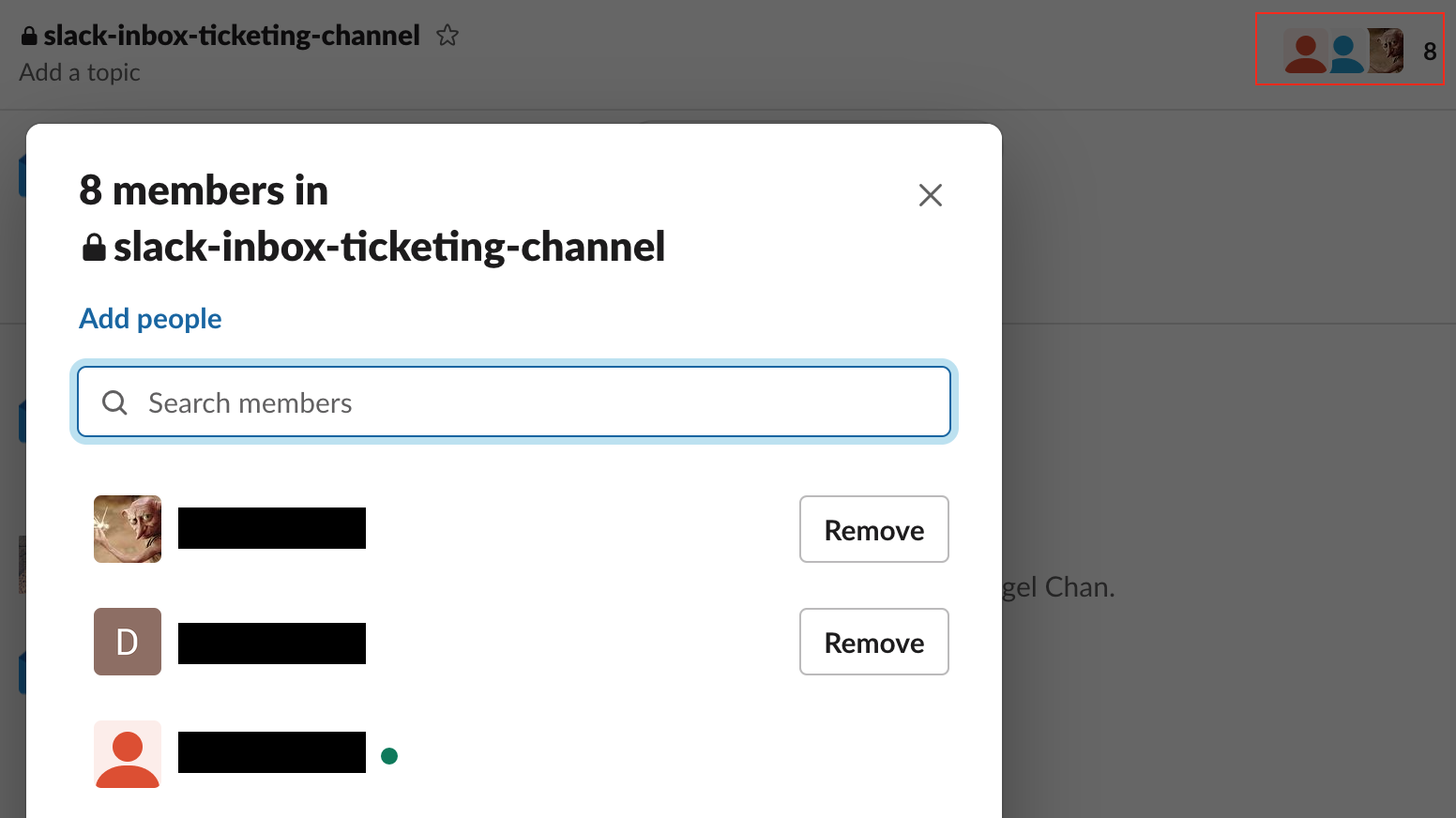Open Add a topic for the channel
The width and height of the screenshot is (1456, 818).
80,71
